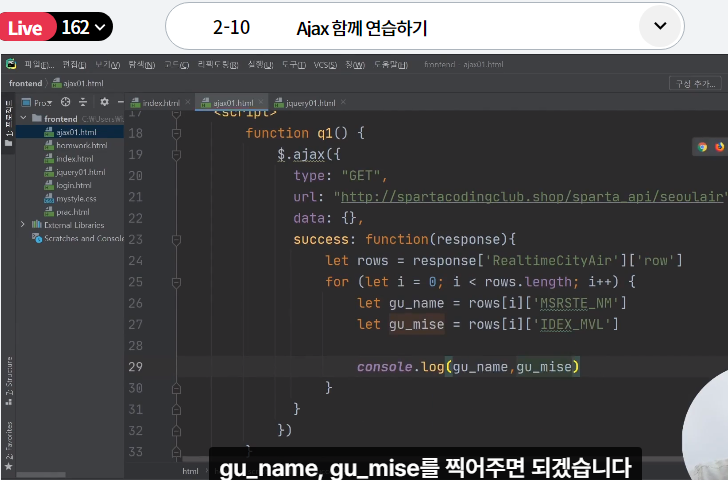
Task: Open the Project view dropdown
Action: tap(37, 103)
